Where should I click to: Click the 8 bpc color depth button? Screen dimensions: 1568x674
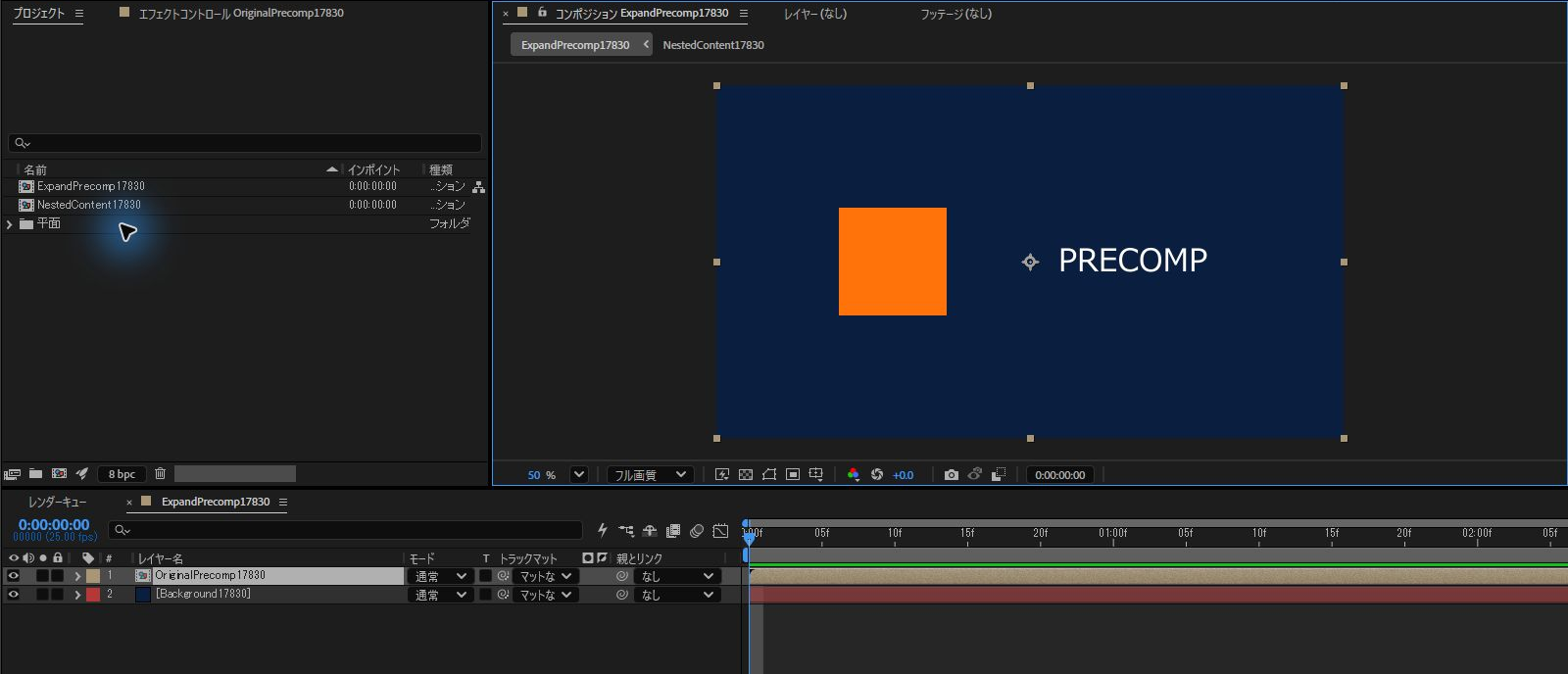(x=122, y=474)
